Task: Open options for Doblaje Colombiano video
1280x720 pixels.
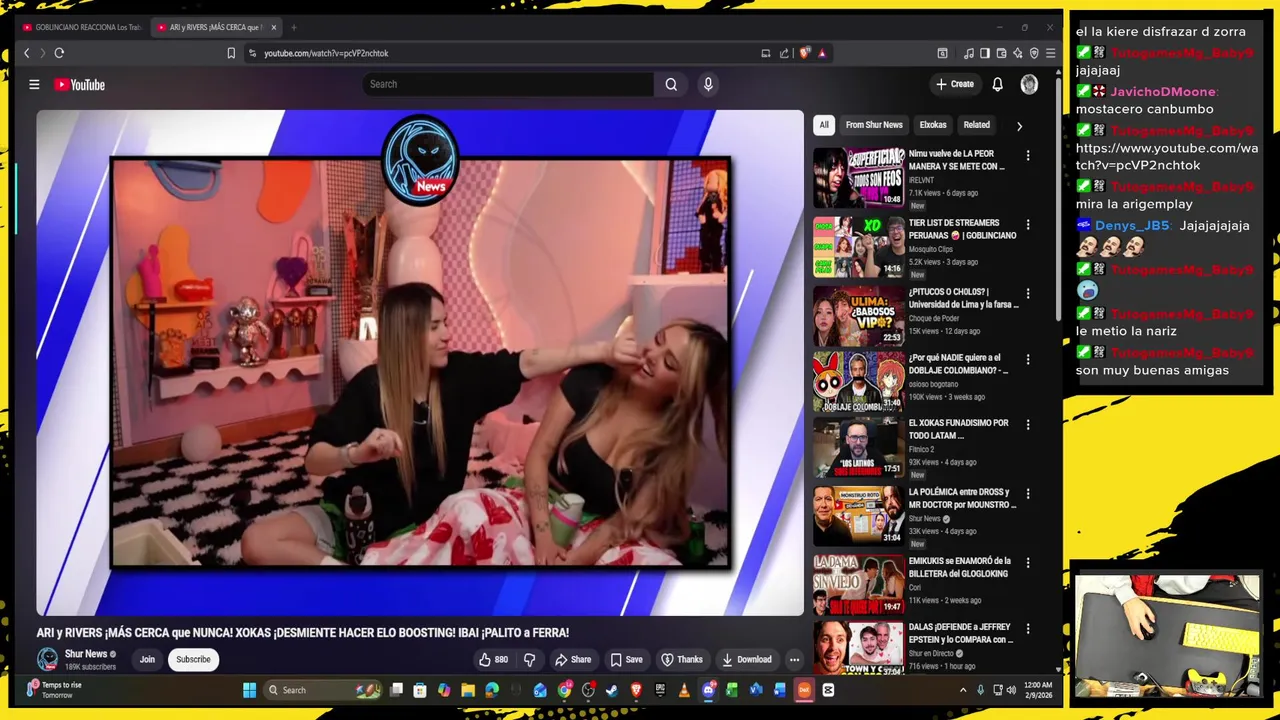Action: pos(1027,359)
